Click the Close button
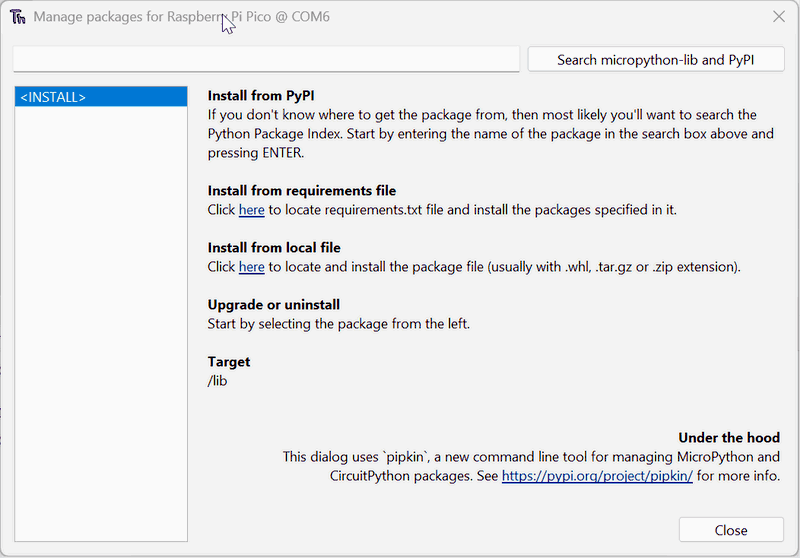800x558 pixels. click(x=731, y=530)
